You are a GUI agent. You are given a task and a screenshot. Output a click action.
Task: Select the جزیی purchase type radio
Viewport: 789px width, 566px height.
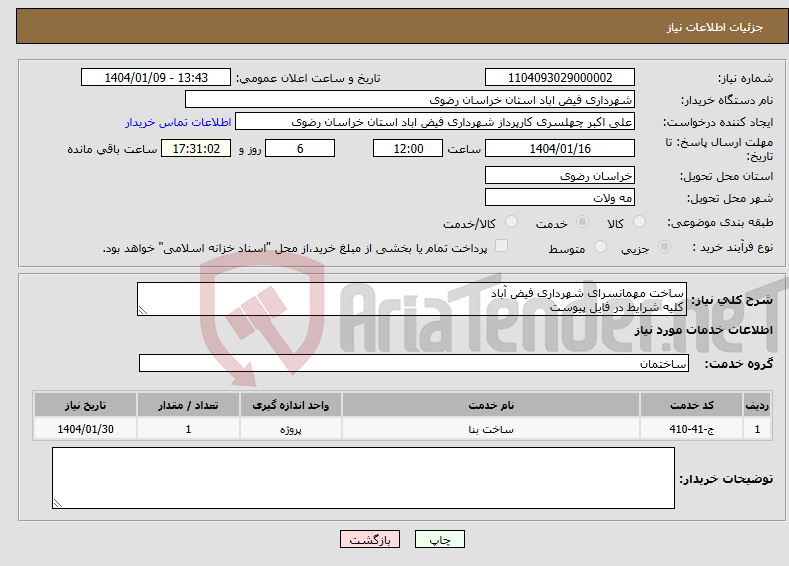664,247
